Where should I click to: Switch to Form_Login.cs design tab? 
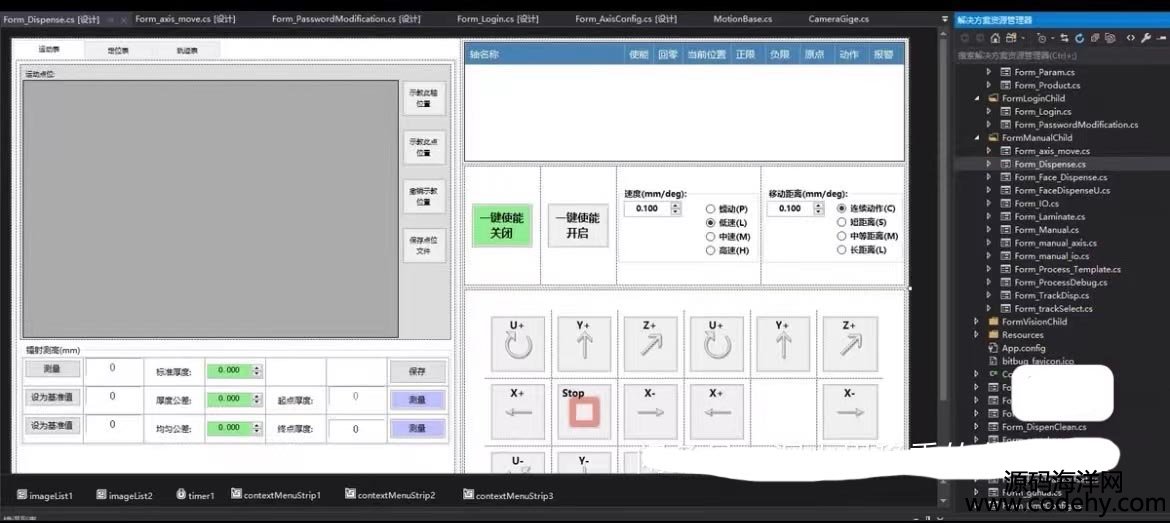[x=497, y=19]
